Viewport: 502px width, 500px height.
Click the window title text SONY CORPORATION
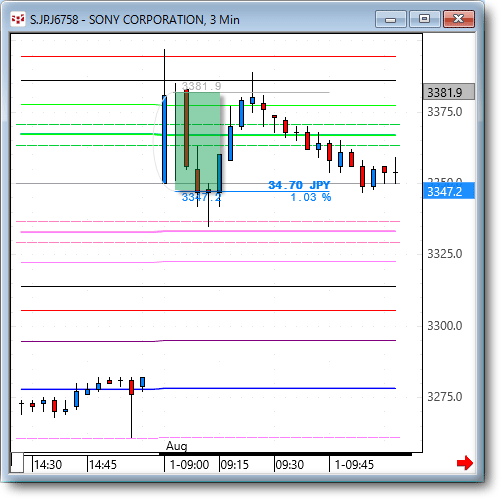(146, 20)
